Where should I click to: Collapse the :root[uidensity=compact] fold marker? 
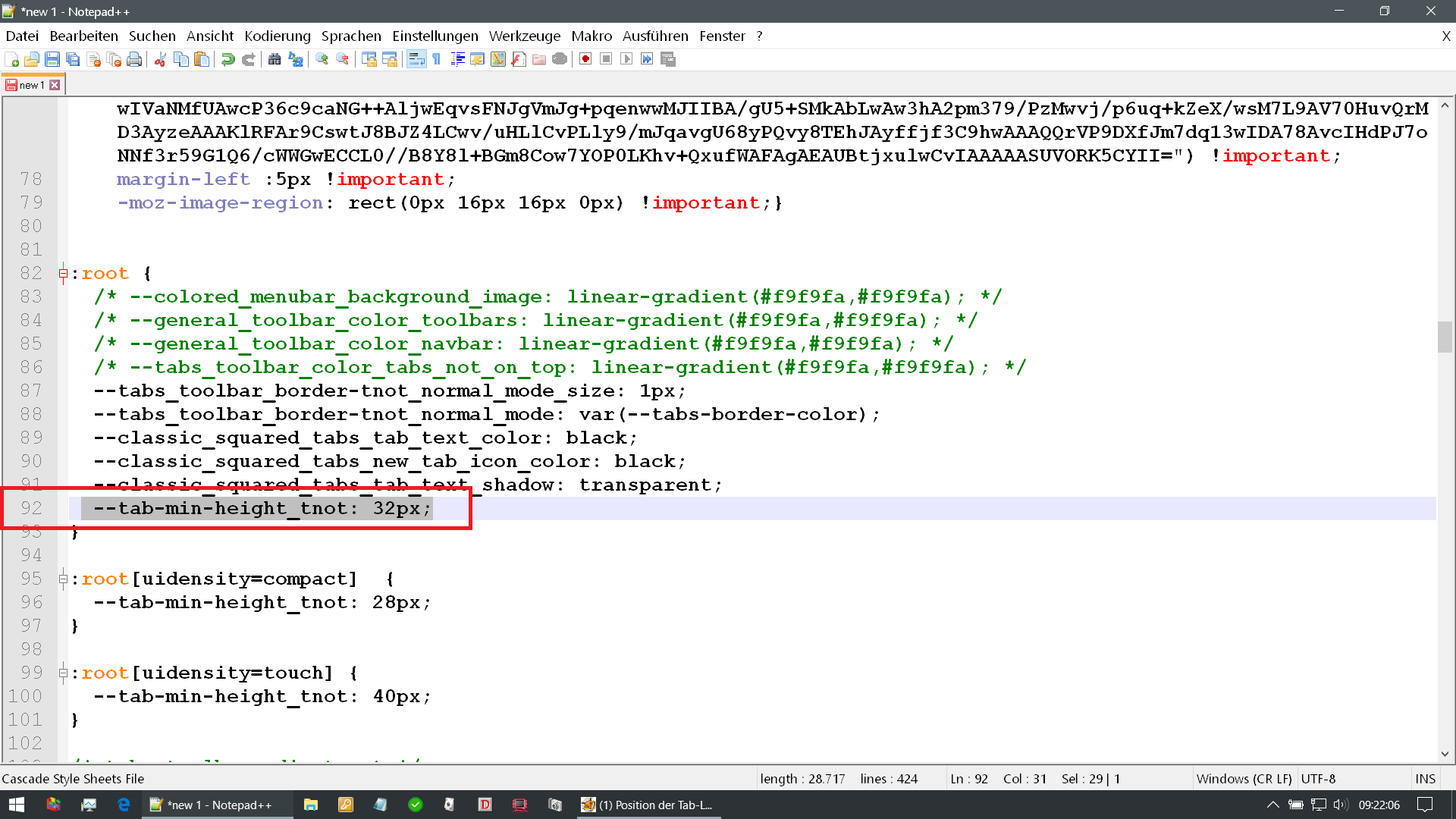[x=63, y=579]
